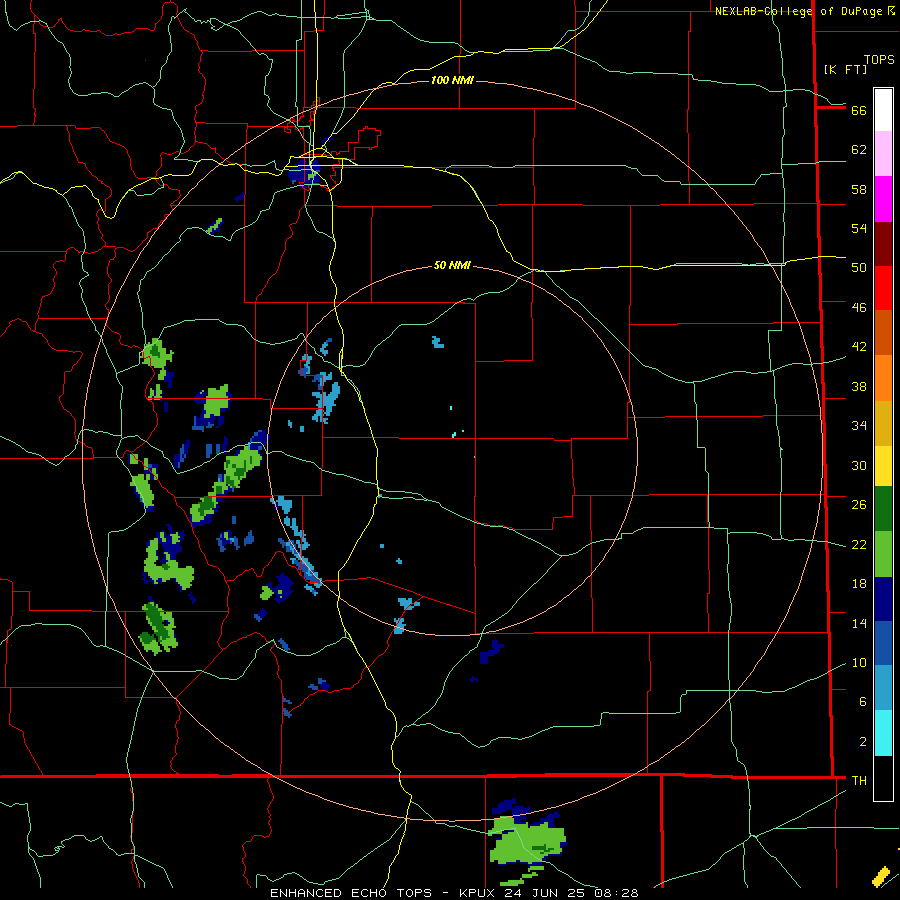The image size is (900, 900).
Task: Select the medium blue legend swatch
Action: point(883,643)
